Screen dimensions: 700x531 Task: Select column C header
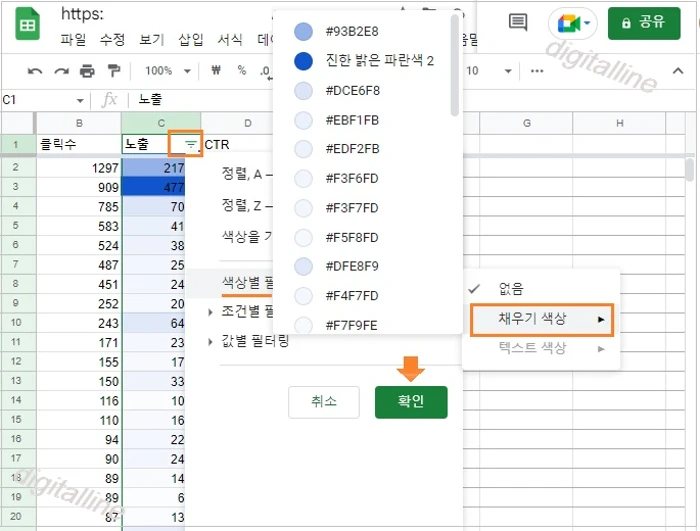point(161,123)
